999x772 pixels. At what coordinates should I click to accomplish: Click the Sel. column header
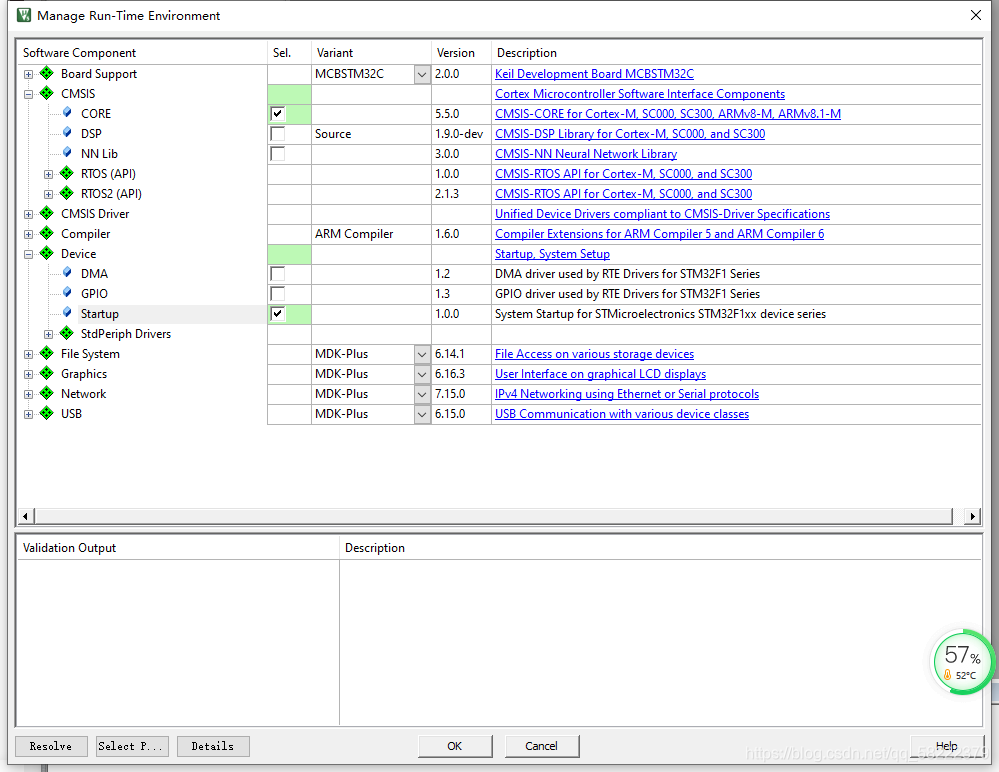pyautogui.click(x=289, y=52)
